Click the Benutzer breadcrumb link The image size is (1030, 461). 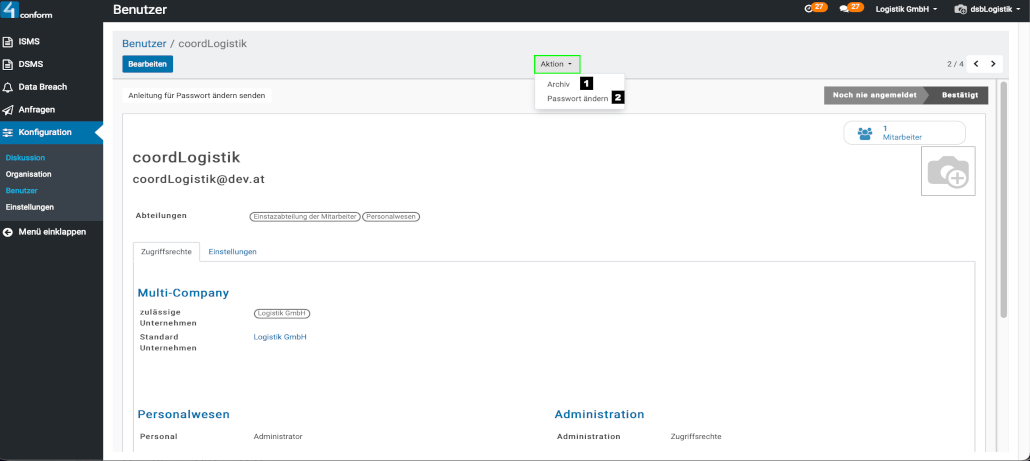[x=143, y=44]
